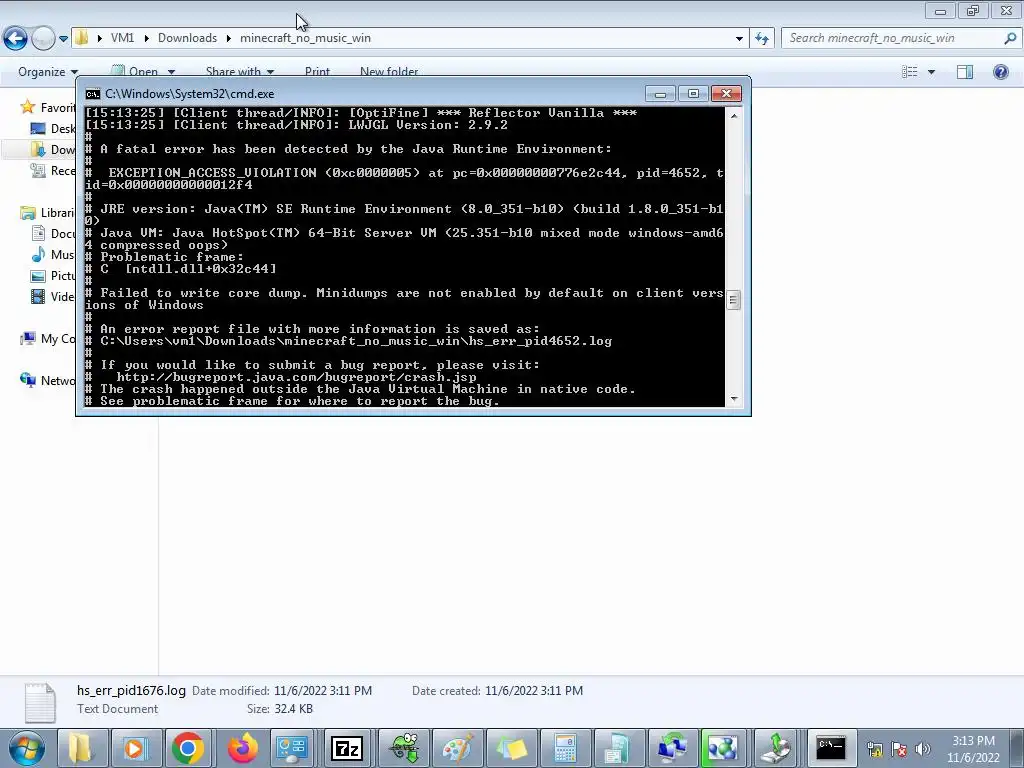Select Pictures library in navigation pane
The image size is (1024, 768).
coord(54,276)
